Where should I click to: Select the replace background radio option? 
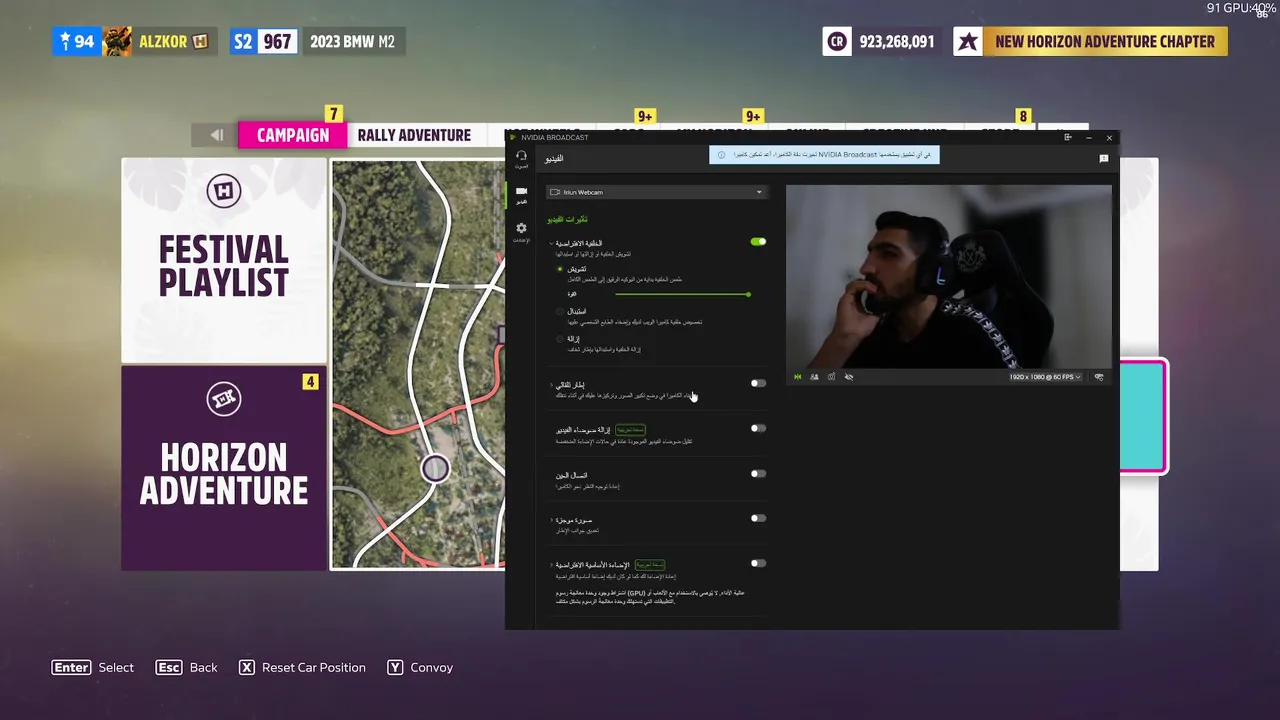560,311
